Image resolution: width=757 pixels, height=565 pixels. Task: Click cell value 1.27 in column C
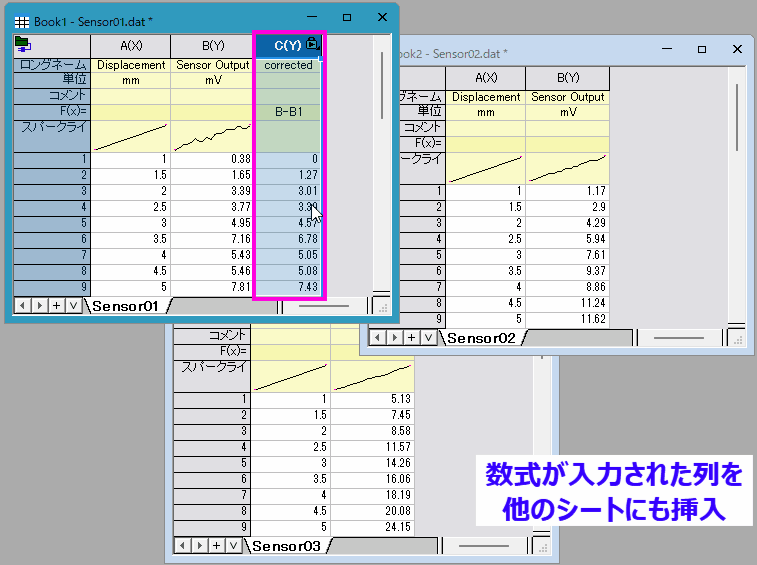[x=288, y=175]
